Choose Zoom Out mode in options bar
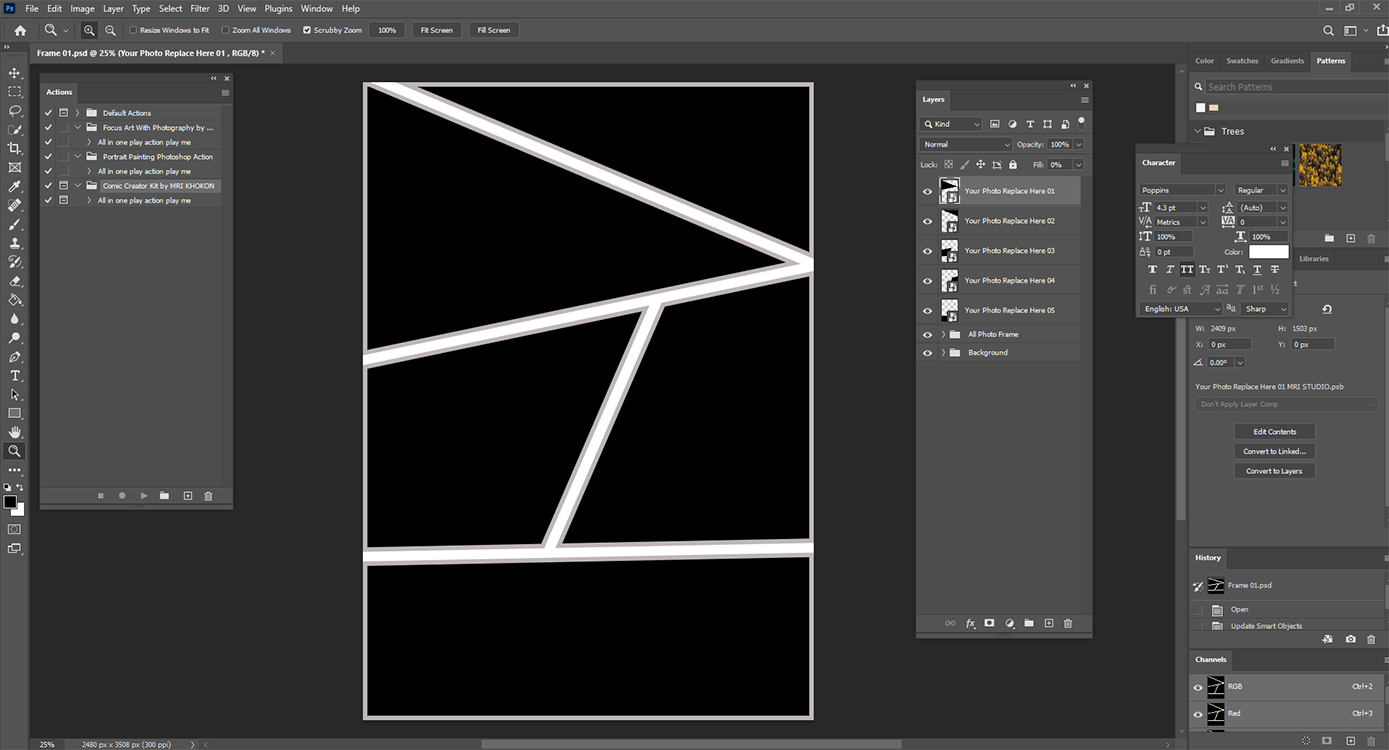 (110, 30)
